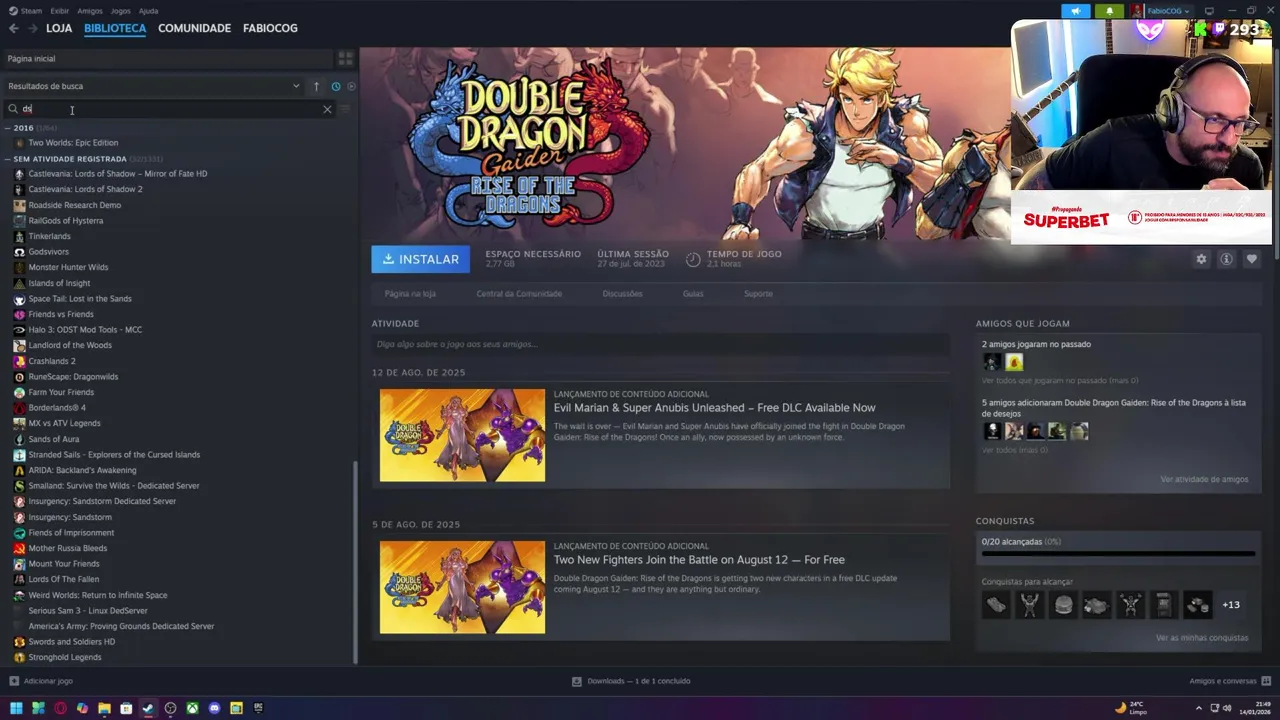Reverse sort order with up arrow
Screen dimensions: 1280x720
point(316,86)
